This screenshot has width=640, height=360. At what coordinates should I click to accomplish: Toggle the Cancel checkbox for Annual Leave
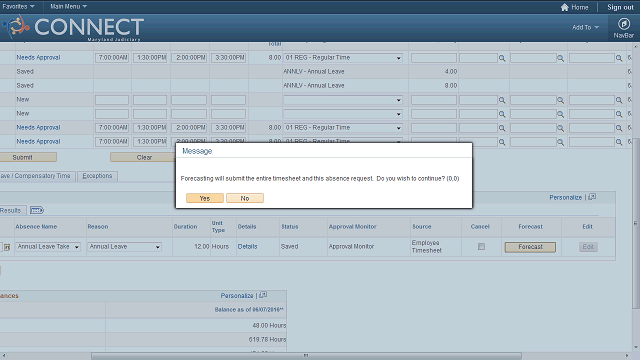481,247
